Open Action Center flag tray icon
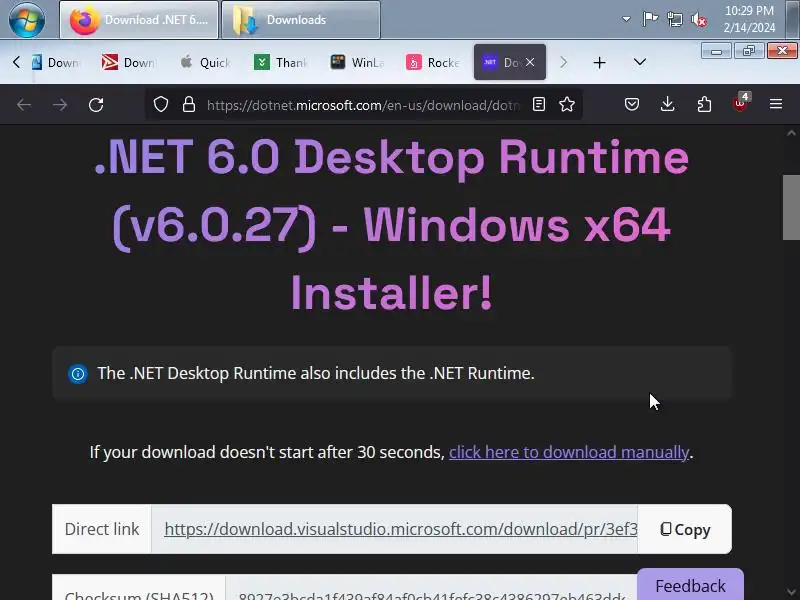Image resolution: width=800 pixels, height=600 pixels. click(650, 19)
